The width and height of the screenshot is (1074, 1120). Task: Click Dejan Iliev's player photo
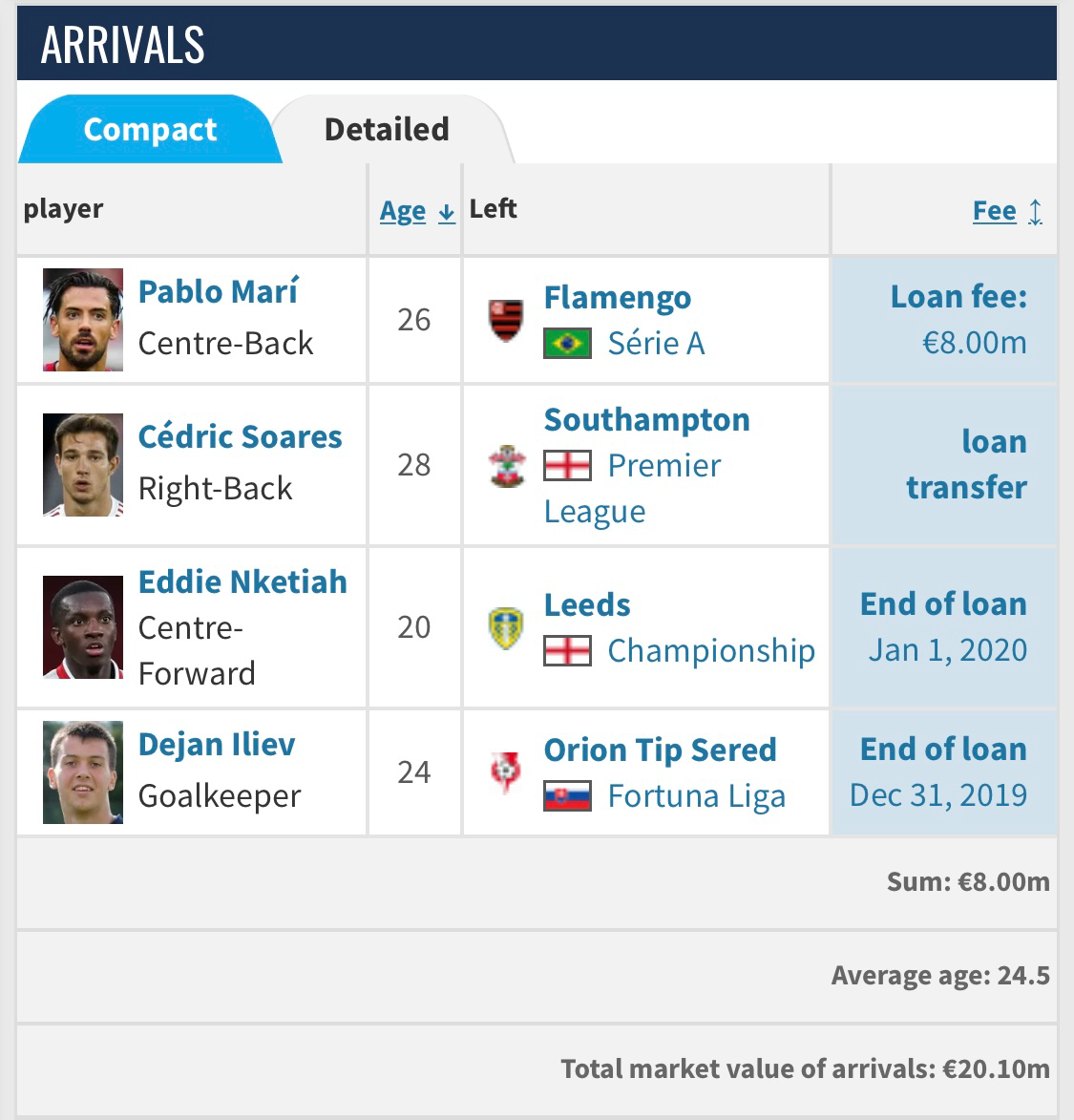click(x=83, y=771)
